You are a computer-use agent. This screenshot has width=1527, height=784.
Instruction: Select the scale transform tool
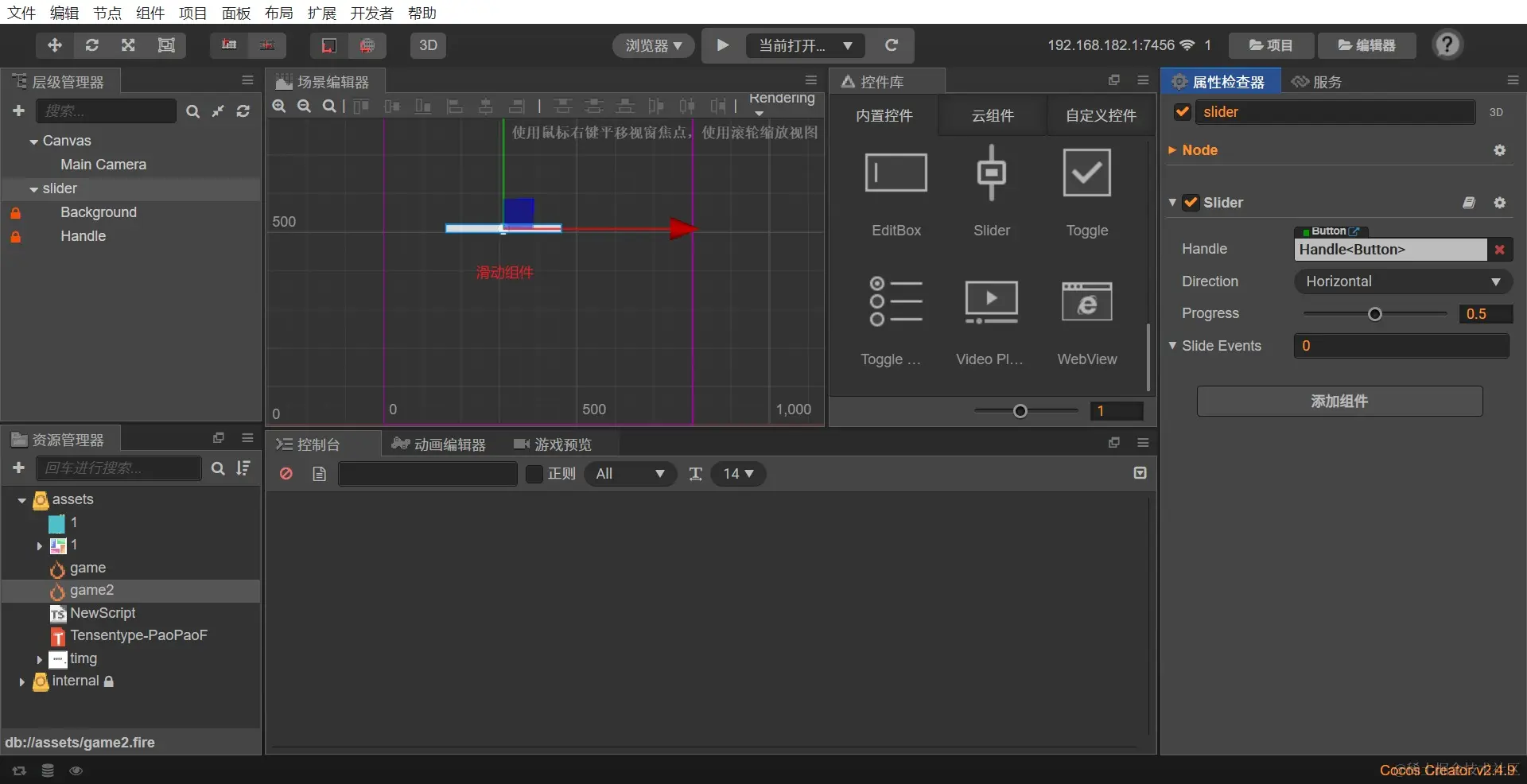coord(129,45)
